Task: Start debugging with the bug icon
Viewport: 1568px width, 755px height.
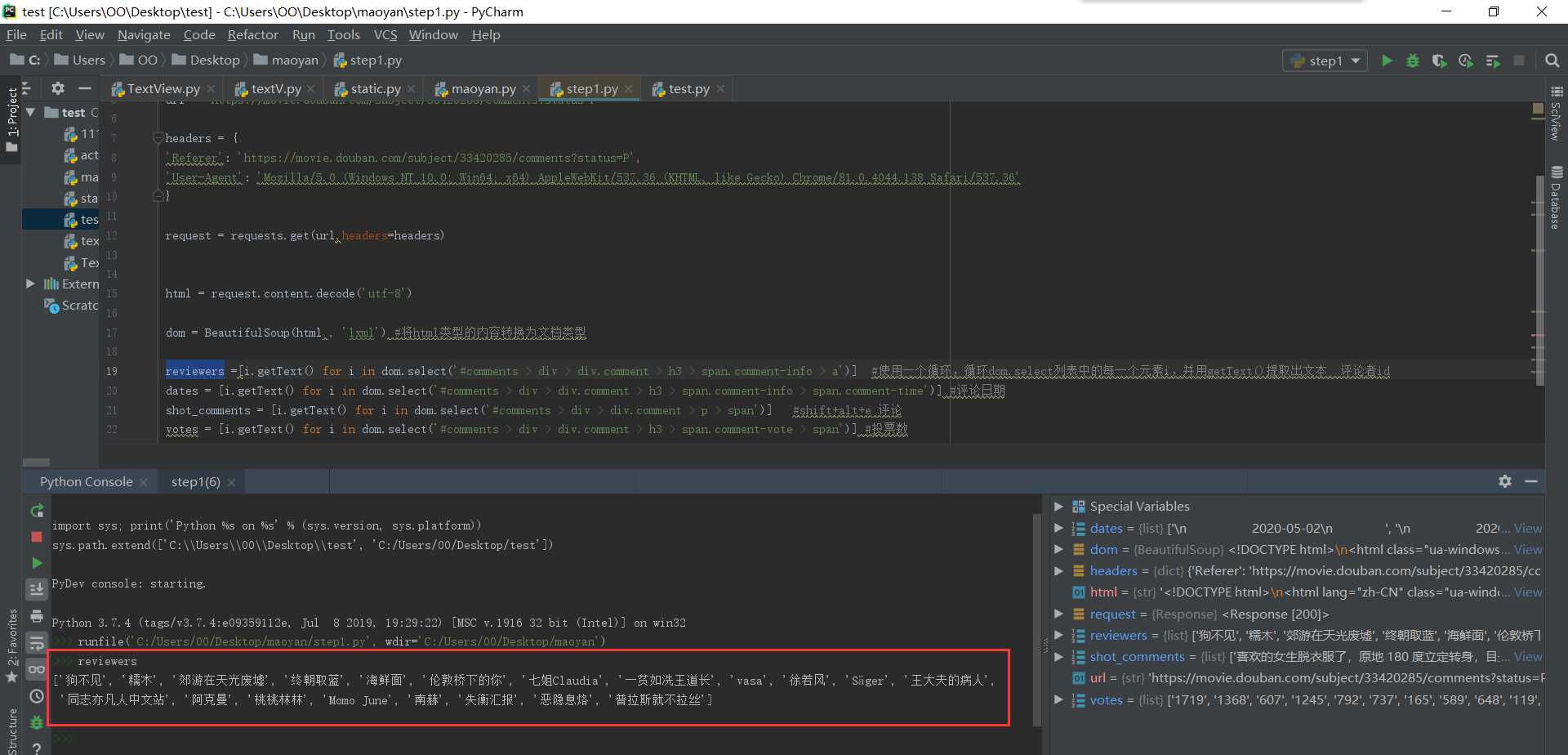Action: 1413,60
